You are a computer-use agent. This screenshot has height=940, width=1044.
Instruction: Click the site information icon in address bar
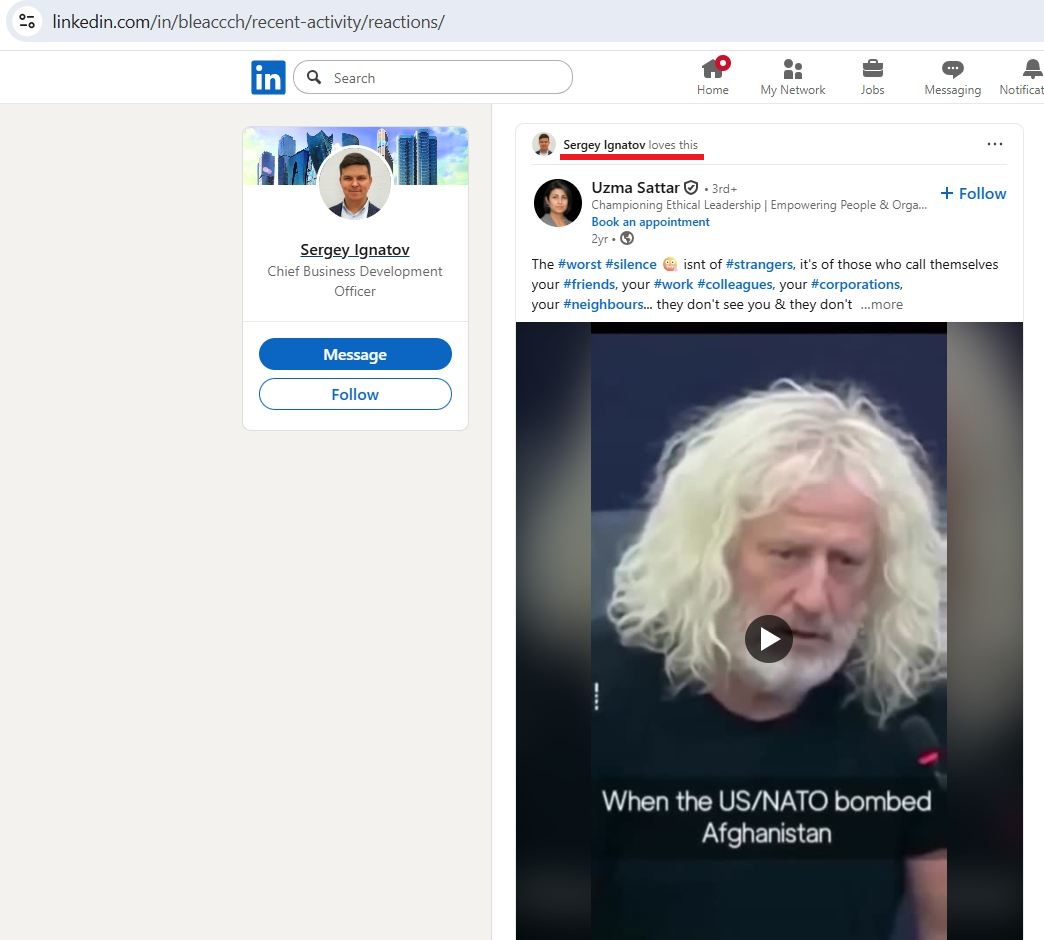tap(27, 21)
